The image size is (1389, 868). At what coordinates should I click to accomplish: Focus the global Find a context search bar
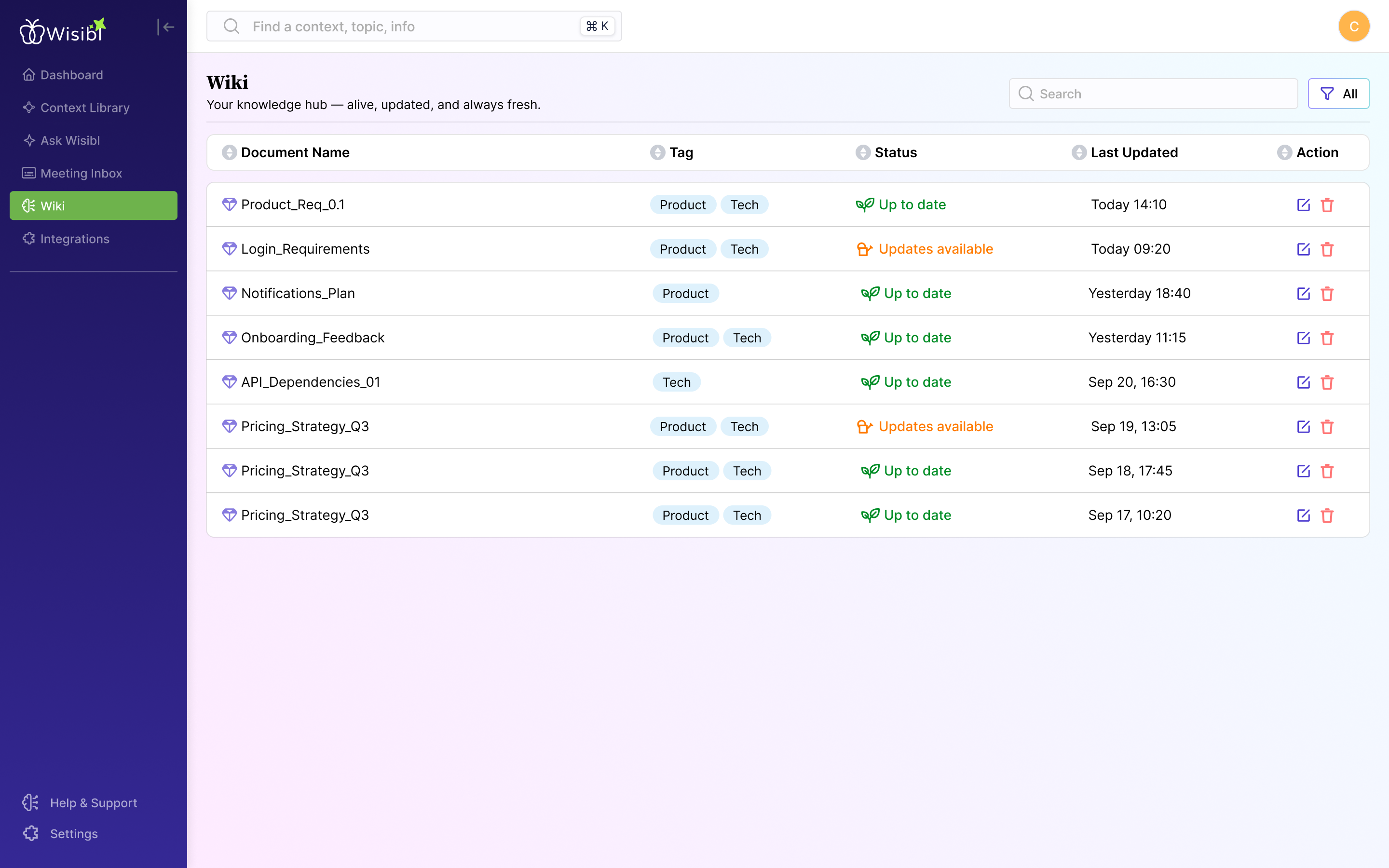point(413,27)
